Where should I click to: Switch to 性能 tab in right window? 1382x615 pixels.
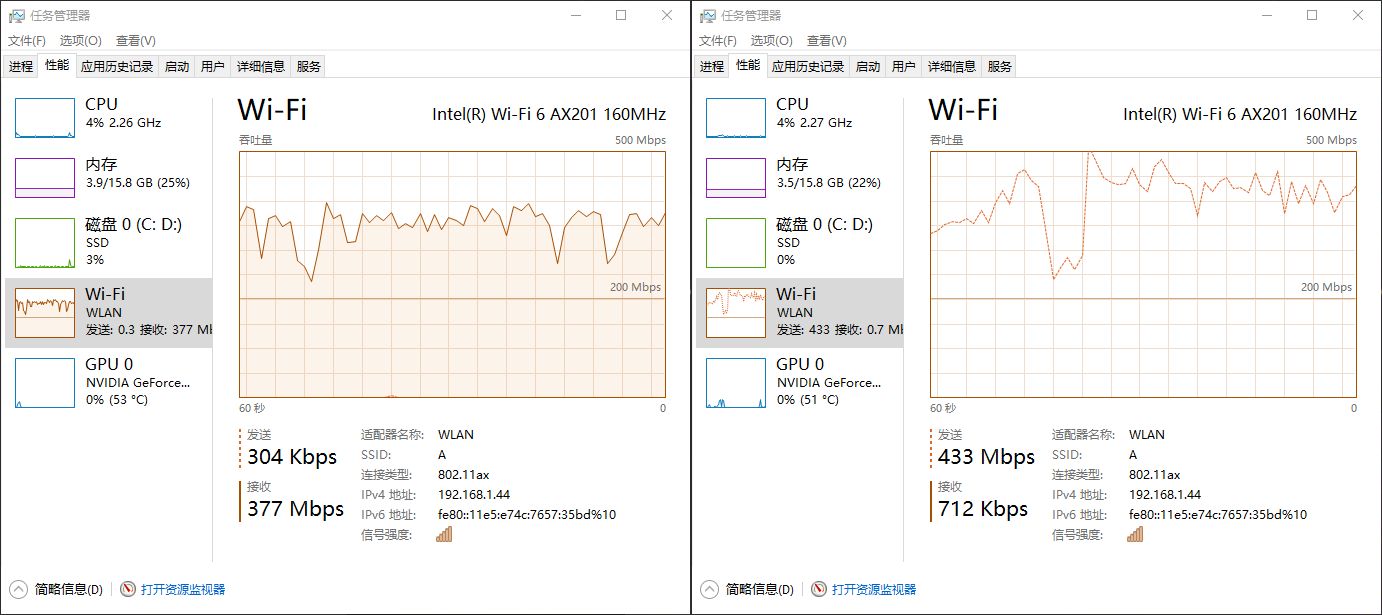pos(748,66)
